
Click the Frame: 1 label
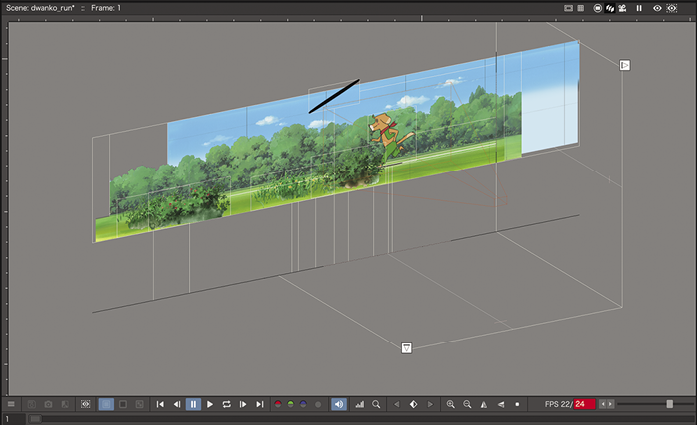(x=106, y=8)
